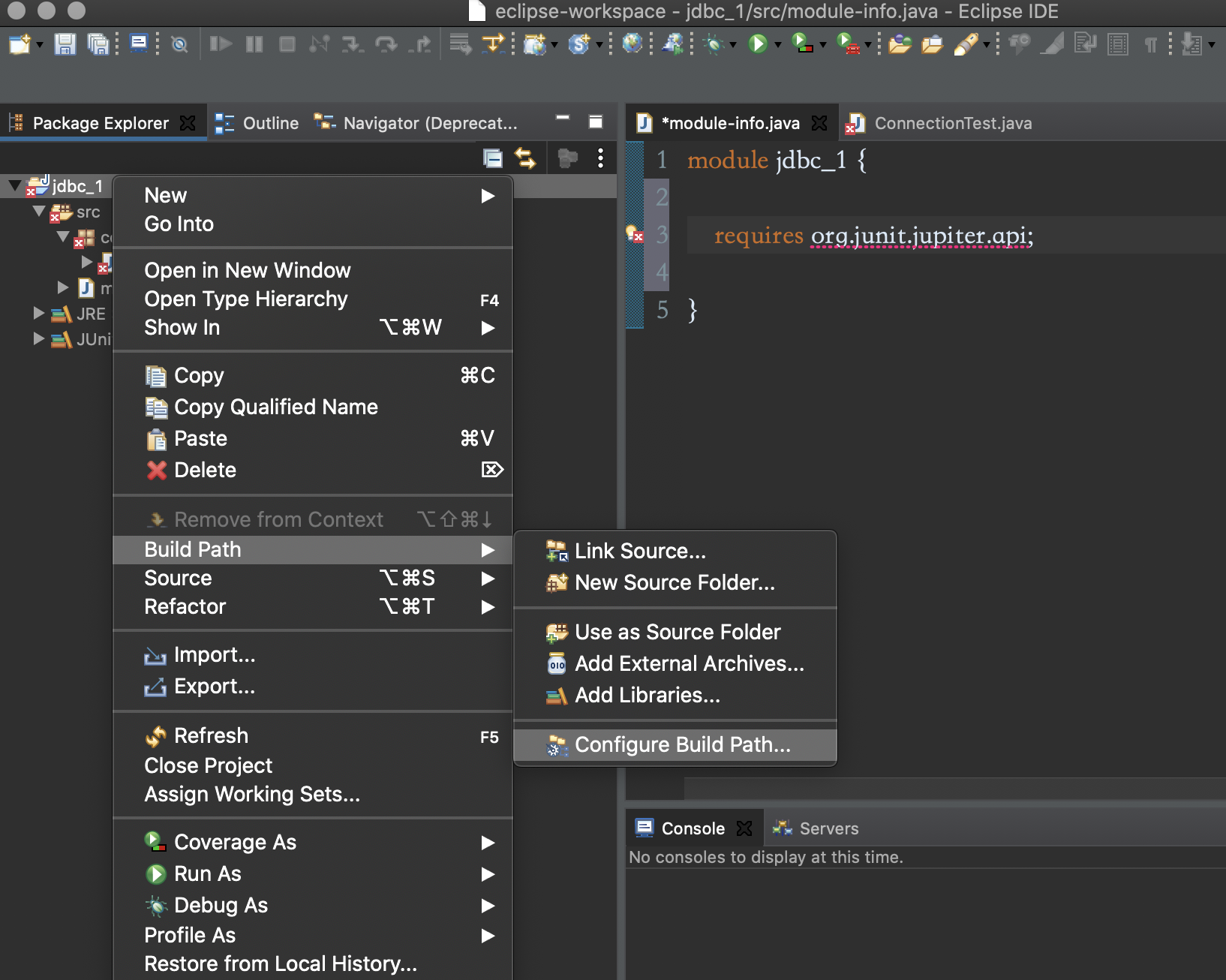The width and height of the screenshot is (1226, 980).
Task: Open Add Libraries from Build Path submenu
Action: 645,696
